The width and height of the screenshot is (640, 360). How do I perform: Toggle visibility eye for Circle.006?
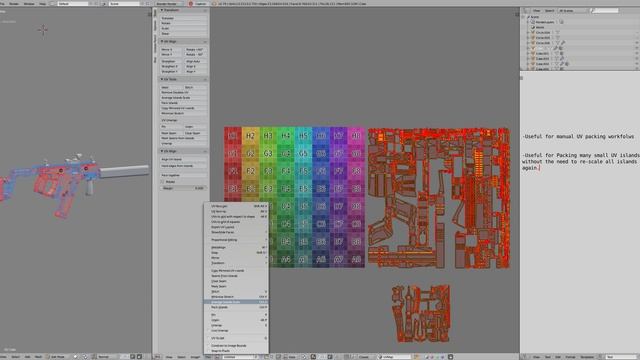(x=636, y=43)
